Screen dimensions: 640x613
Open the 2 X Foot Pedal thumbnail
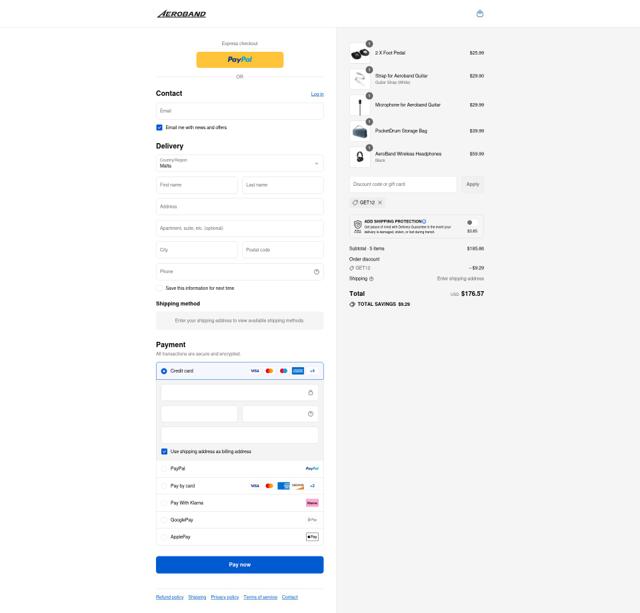[360, 53]
